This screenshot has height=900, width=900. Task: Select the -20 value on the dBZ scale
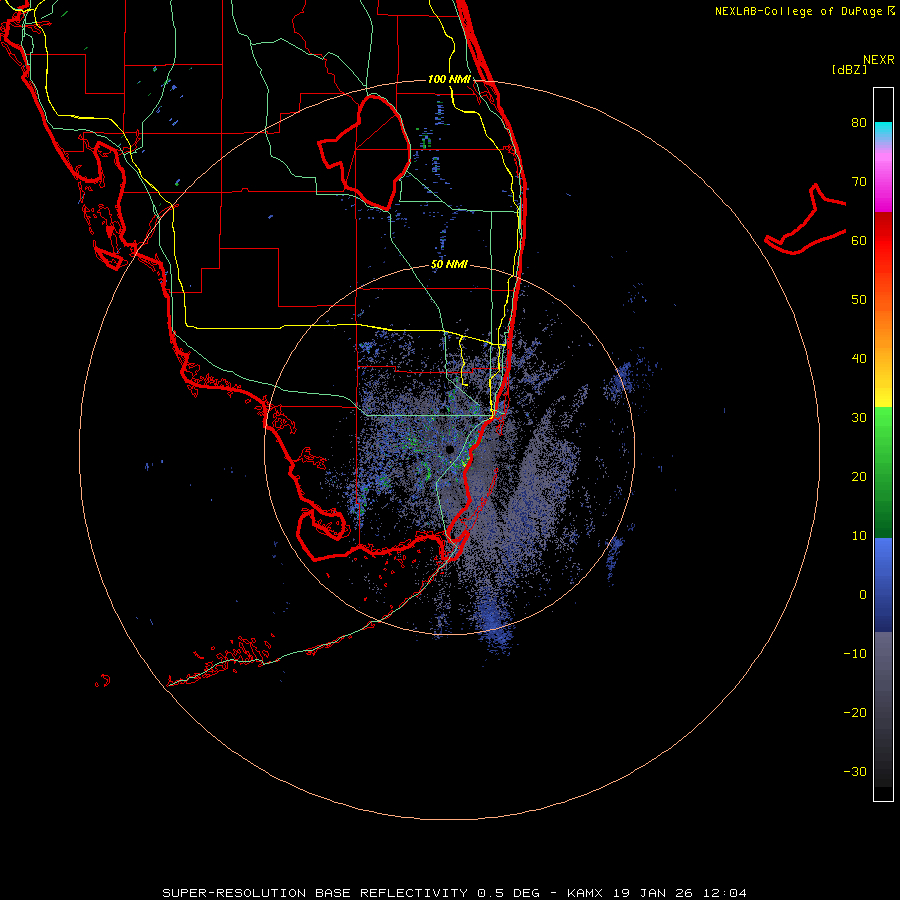[855, 712]
